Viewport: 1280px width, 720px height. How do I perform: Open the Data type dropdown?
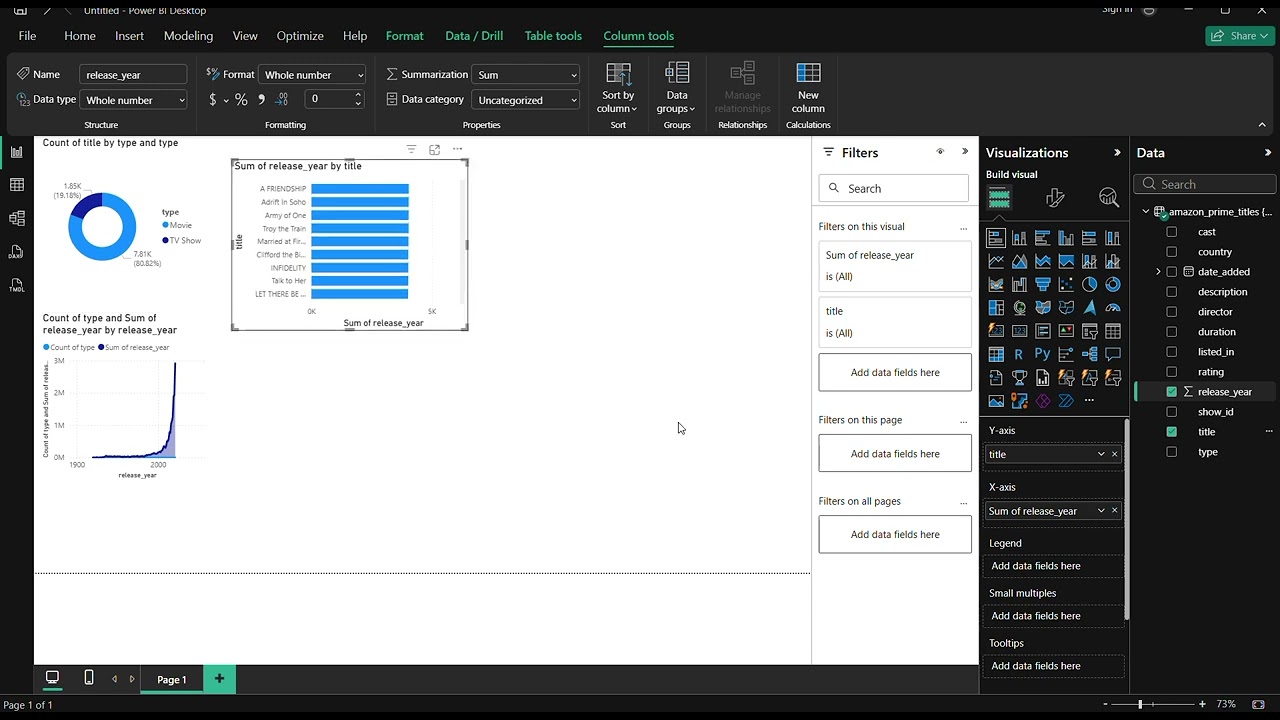coord(134,100)
